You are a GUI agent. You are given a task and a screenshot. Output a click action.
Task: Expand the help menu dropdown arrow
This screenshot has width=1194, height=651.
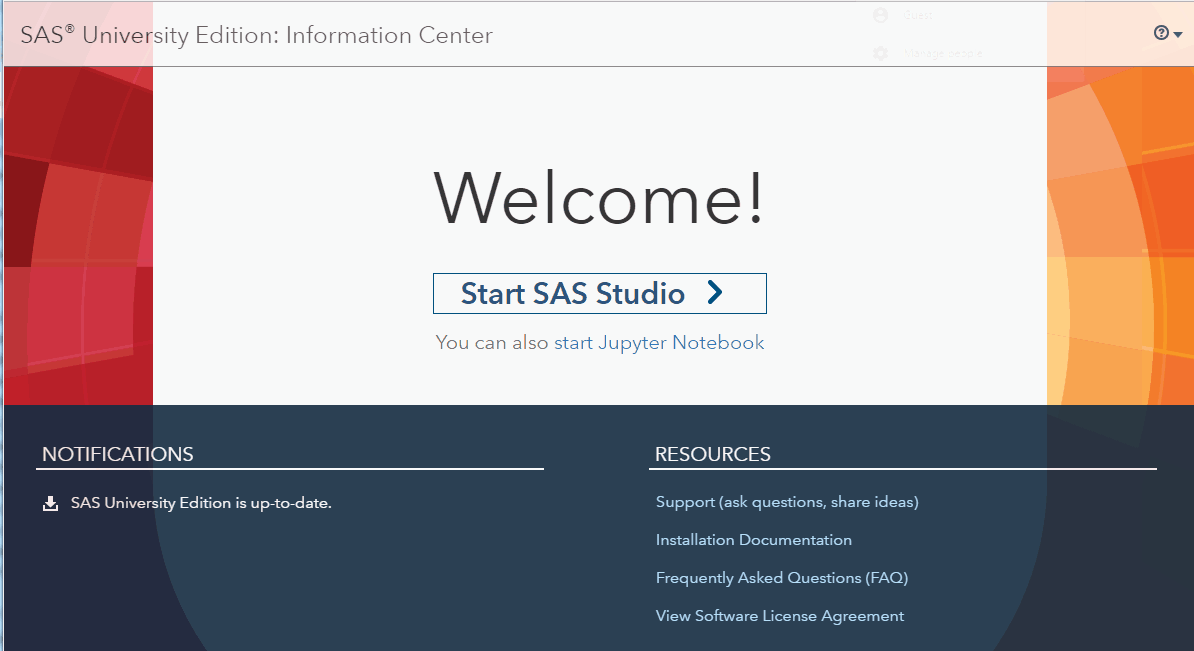point(1178,34)
